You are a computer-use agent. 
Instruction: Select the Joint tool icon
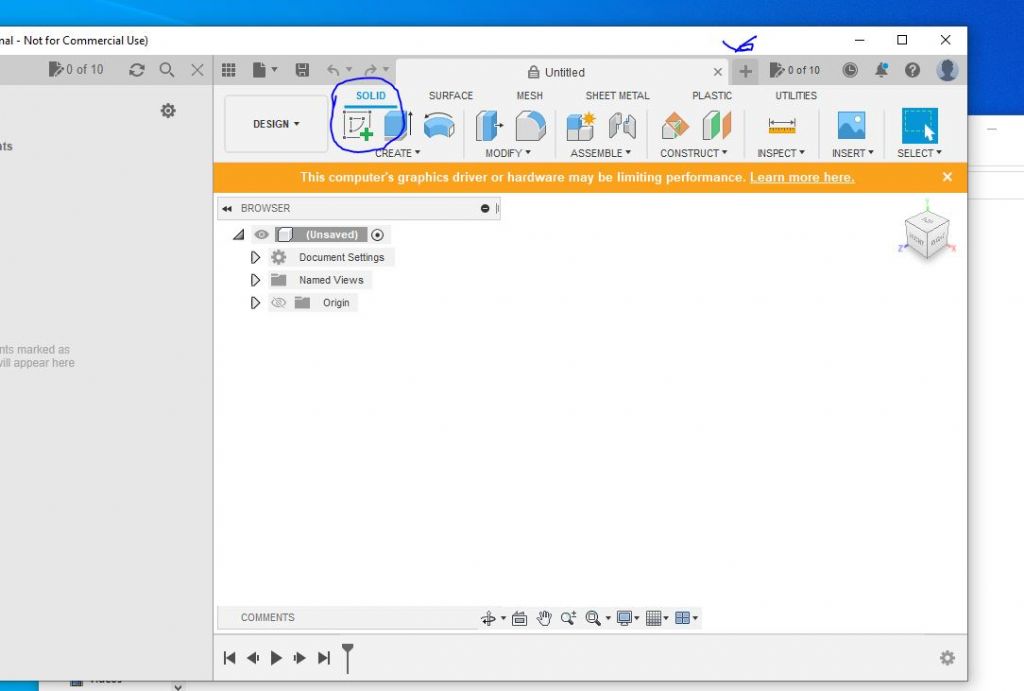622,125
